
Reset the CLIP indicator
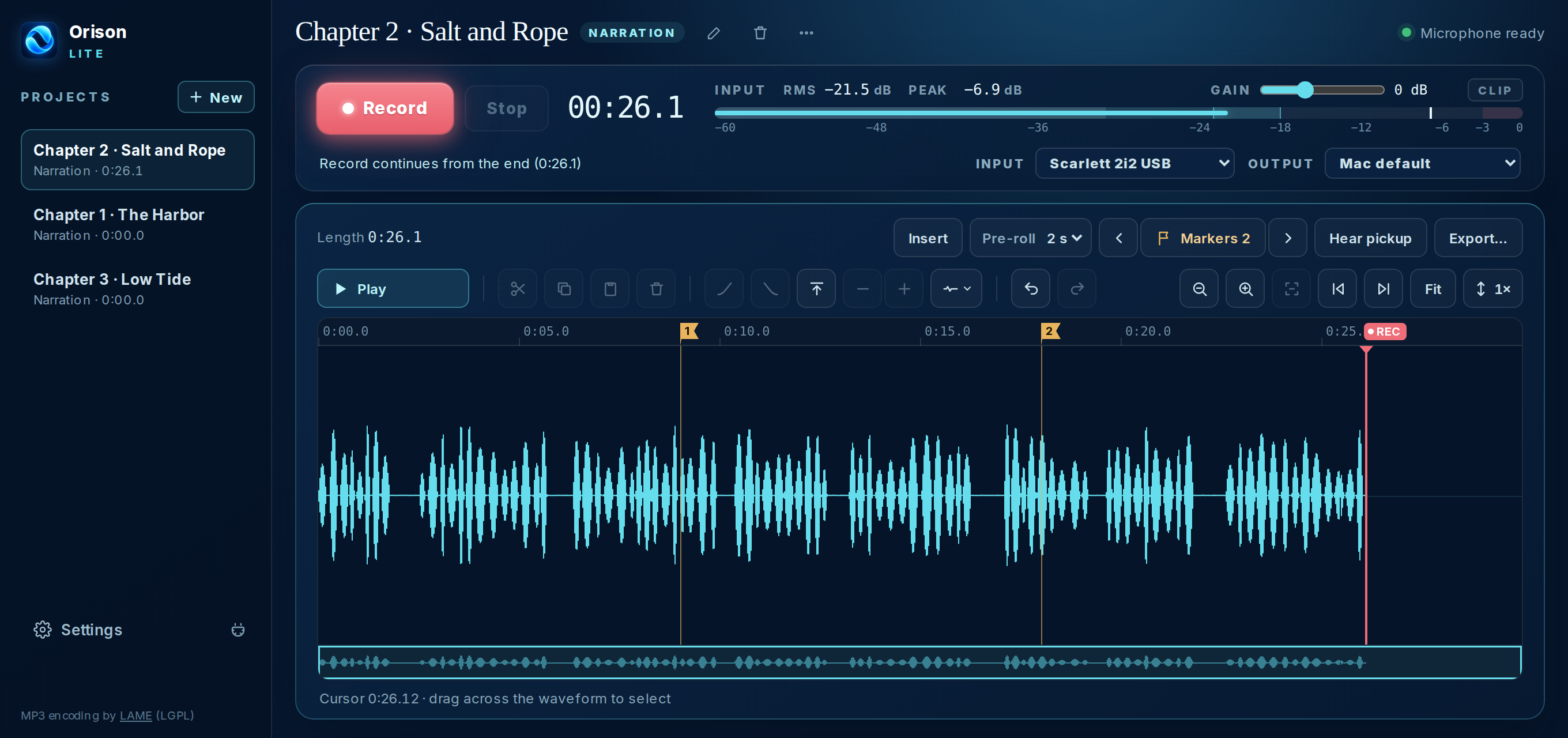(x=1494, y=90)
